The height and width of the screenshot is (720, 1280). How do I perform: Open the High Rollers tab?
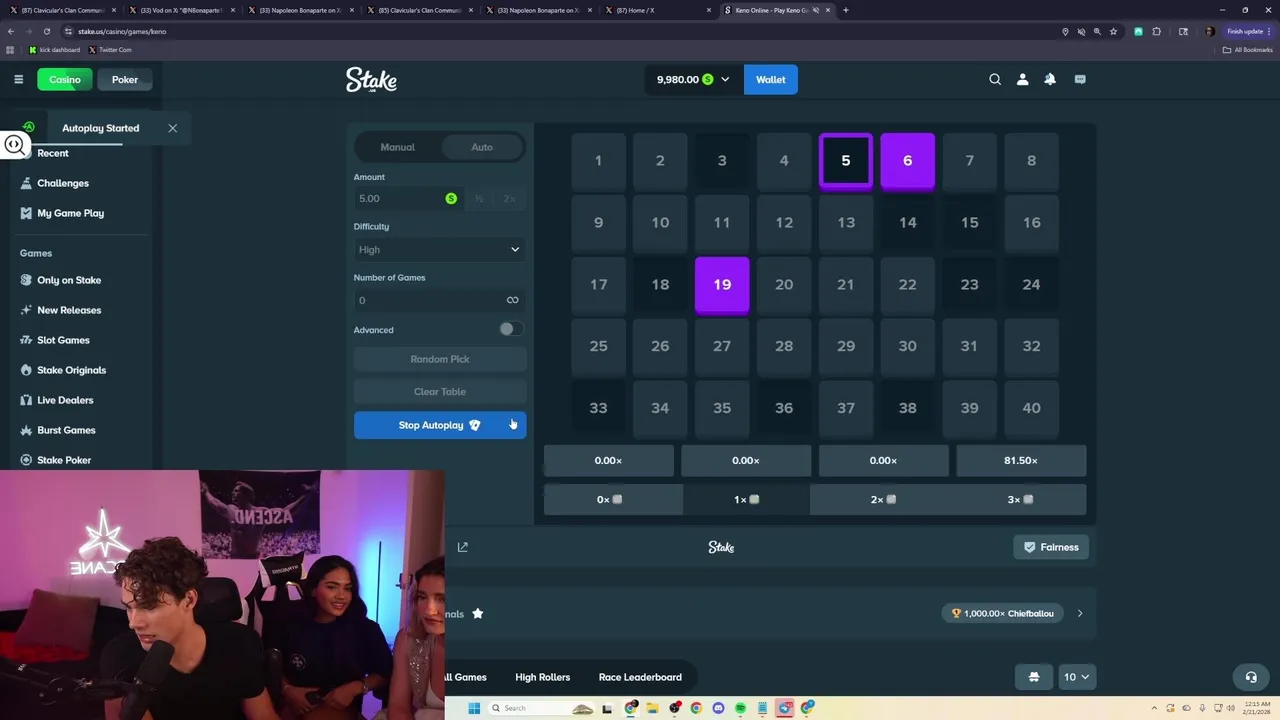[542, 677]
